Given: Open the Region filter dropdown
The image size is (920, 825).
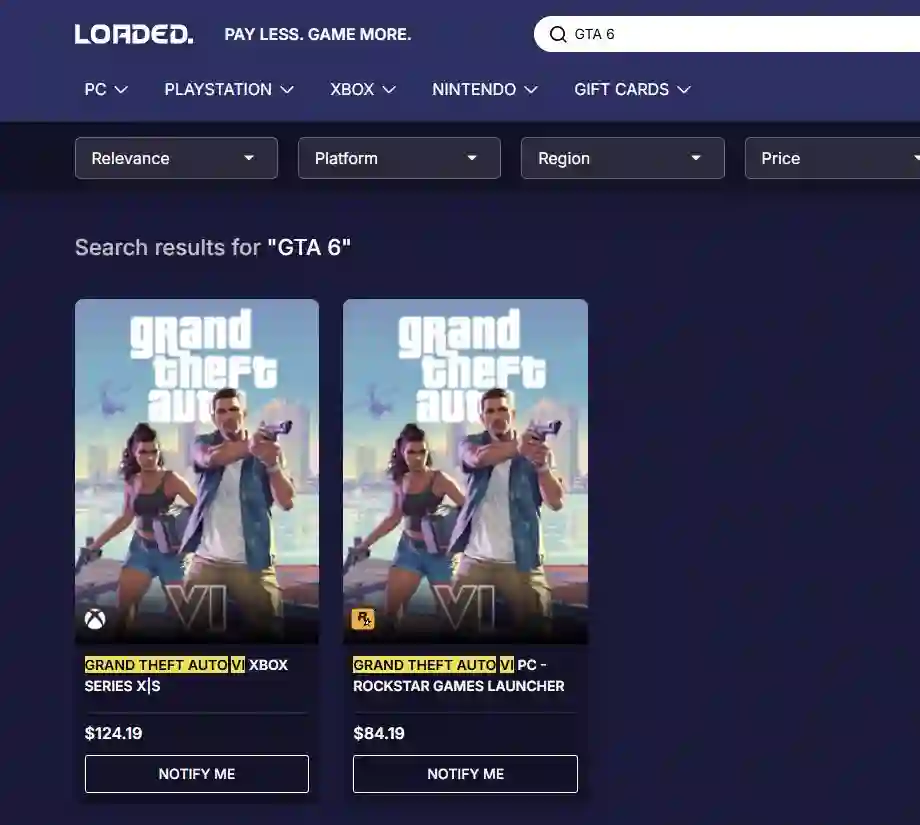Looking at the screenshot, I should 622,158.
